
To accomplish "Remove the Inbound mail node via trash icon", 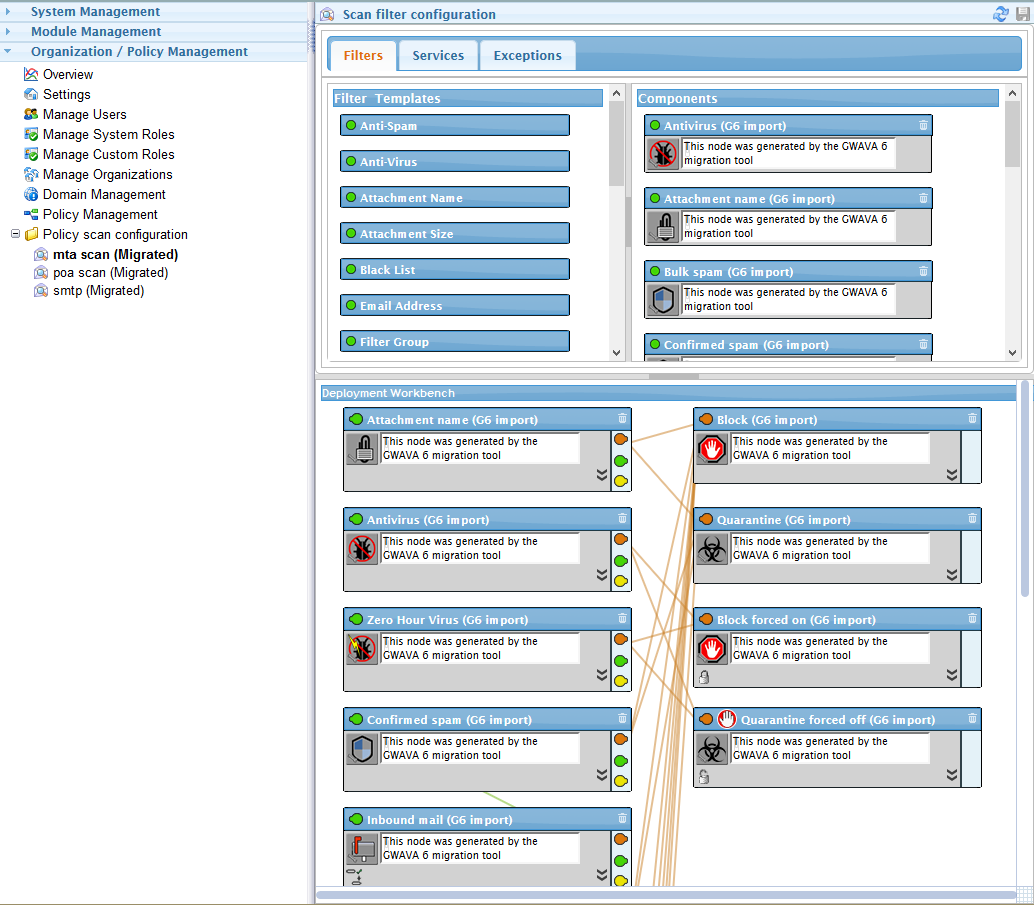I will click(x=623, y=819).
